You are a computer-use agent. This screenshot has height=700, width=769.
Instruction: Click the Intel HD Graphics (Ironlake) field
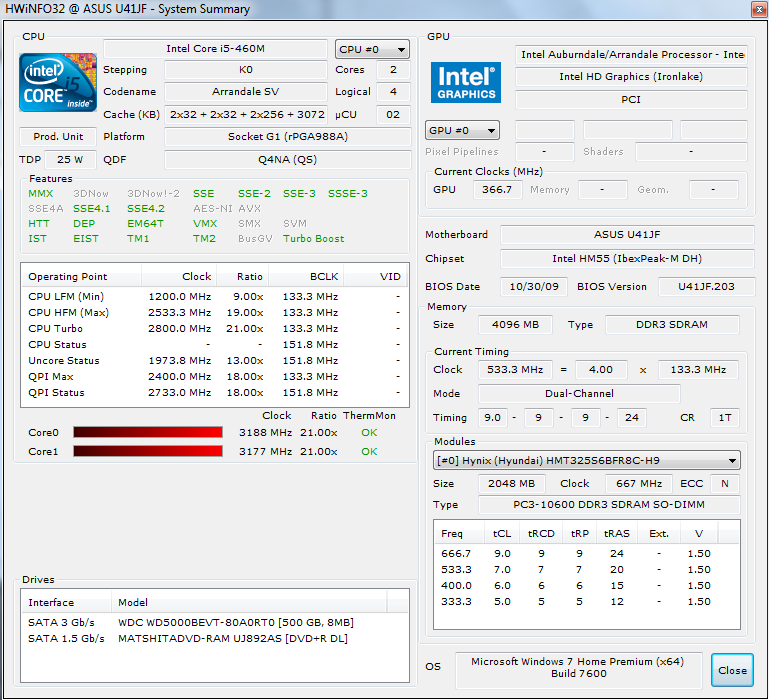click(631, 77)
